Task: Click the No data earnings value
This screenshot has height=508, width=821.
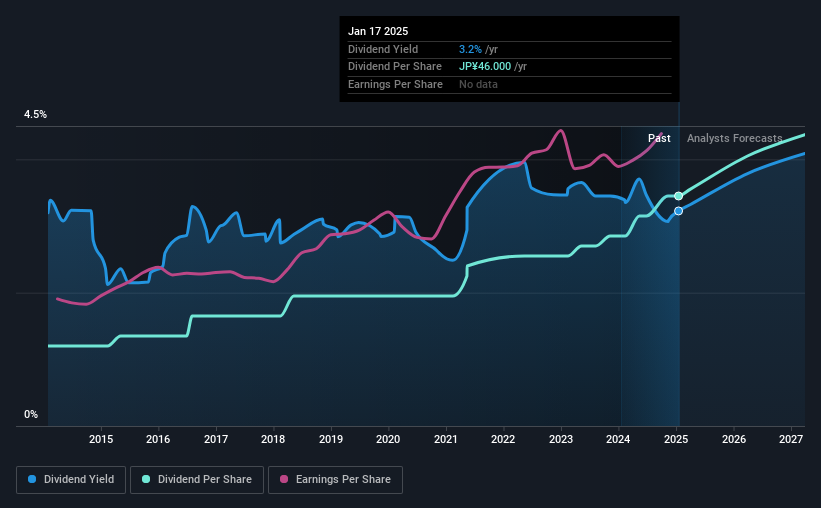Action: click(x=478, y=84)
